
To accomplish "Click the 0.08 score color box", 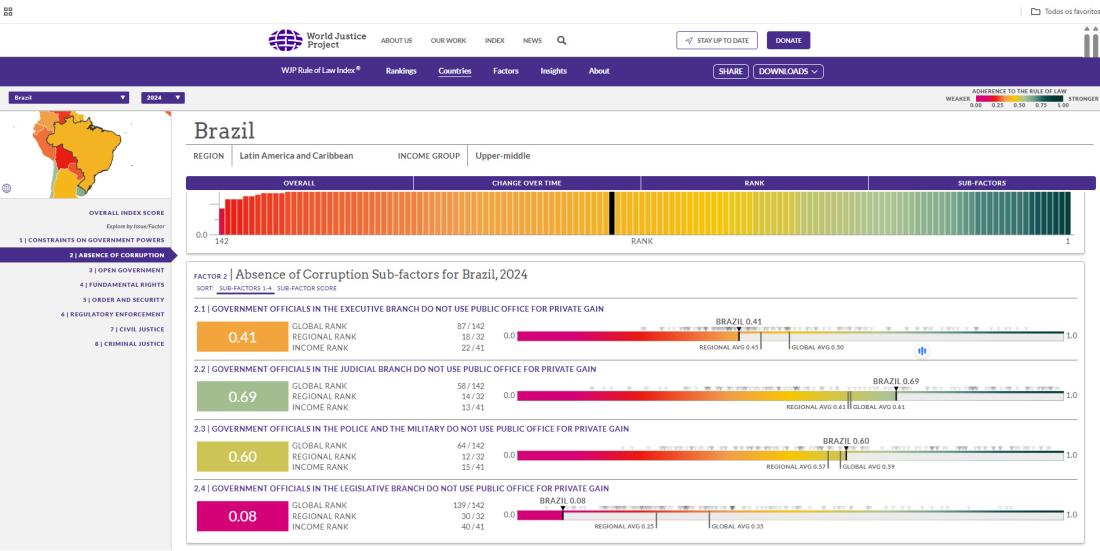I will coord(242,516).
